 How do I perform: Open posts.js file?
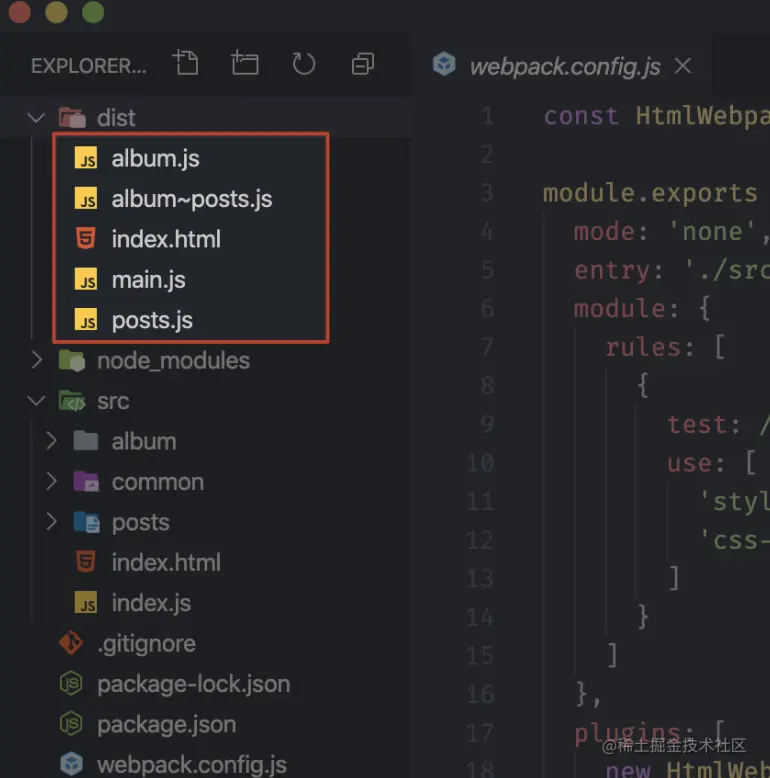[x=152, y=321]
